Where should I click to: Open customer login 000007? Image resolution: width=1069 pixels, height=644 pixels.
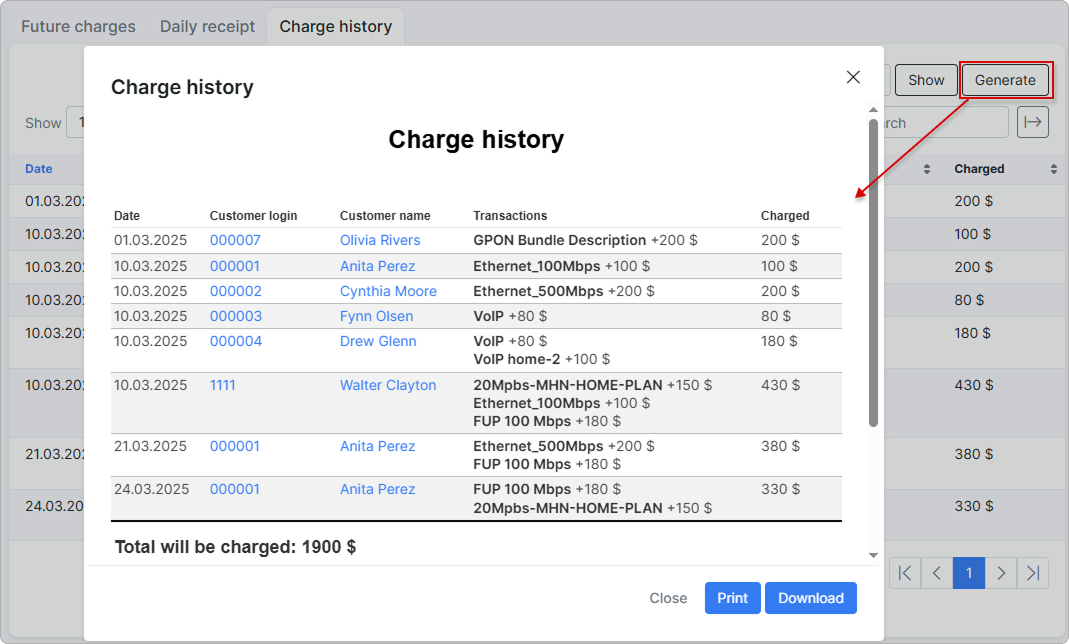pos(235,240)
